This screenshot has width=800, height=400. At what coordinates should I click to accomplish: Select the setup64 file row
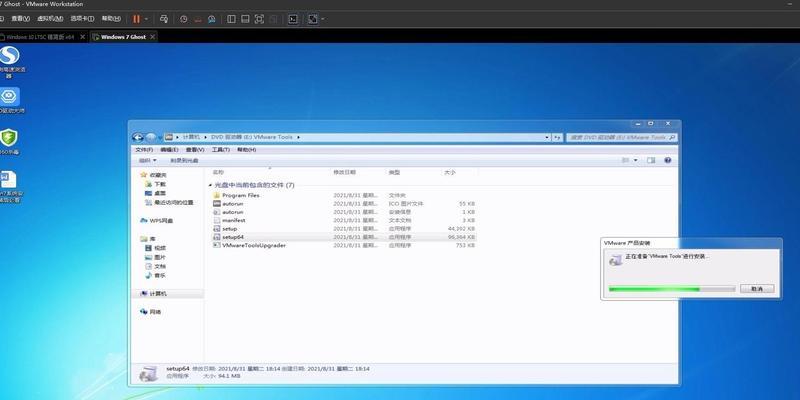344,237
